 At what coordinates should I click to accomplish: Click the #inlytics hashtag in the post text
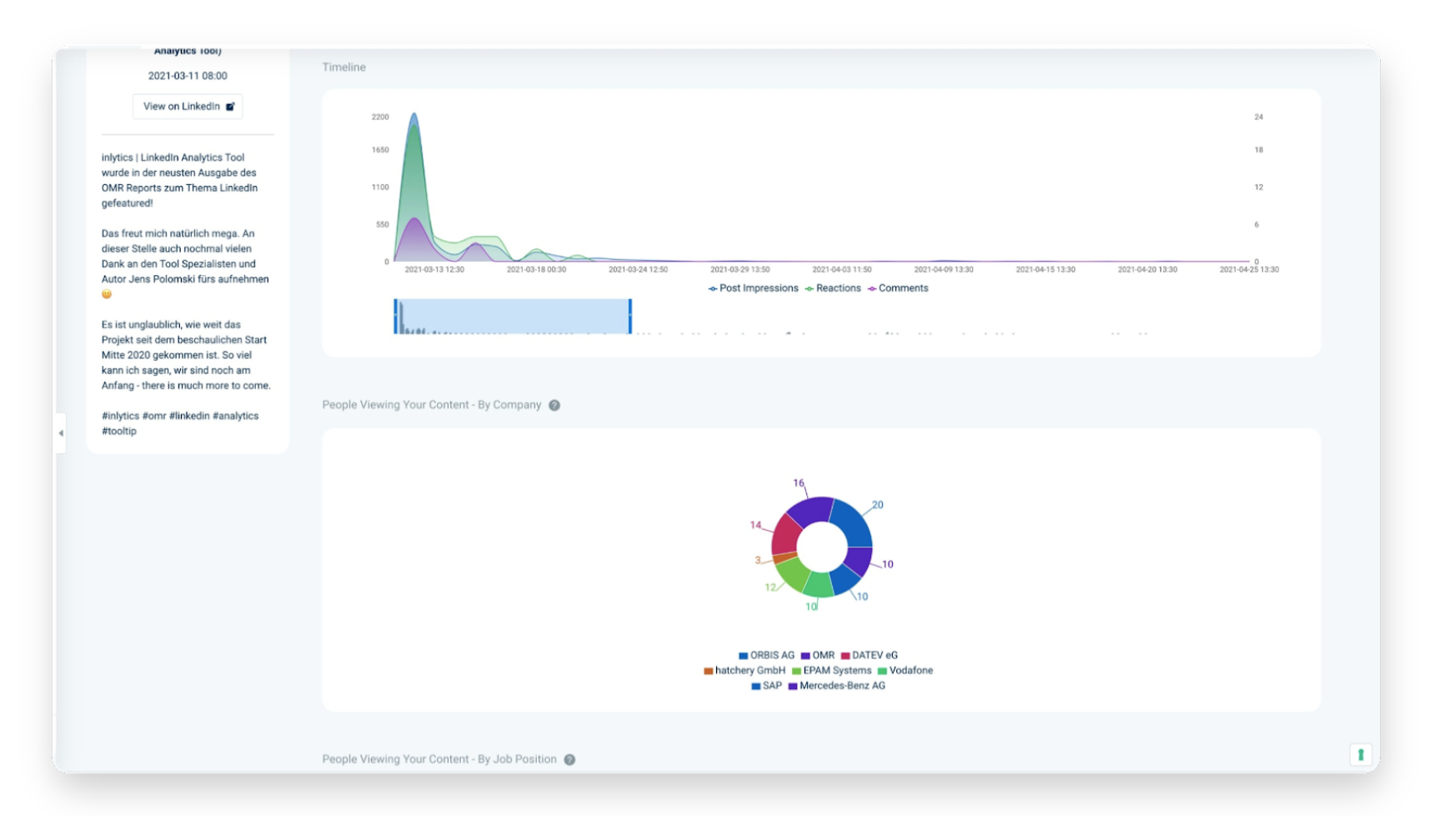[x=121, y=416]
